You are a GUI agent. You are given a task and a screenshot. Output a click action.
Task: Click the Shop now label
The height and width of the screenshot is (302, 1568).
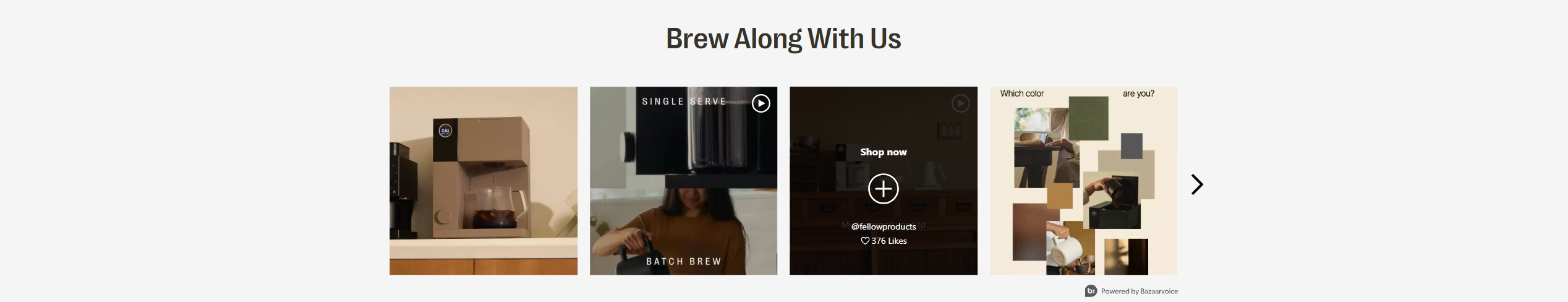[883, 152]
